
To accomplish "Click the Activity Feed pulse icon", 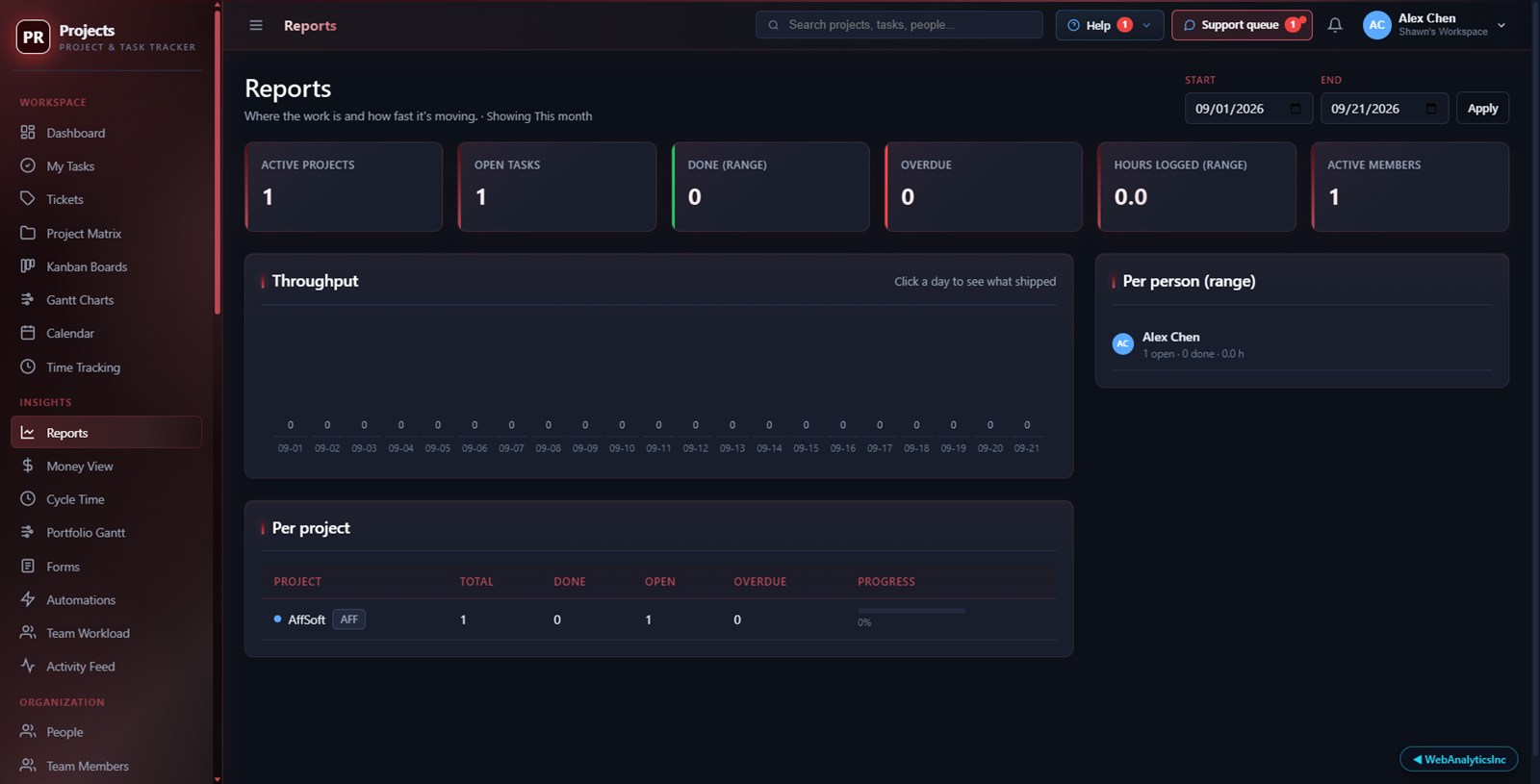I will pos(28,666).
